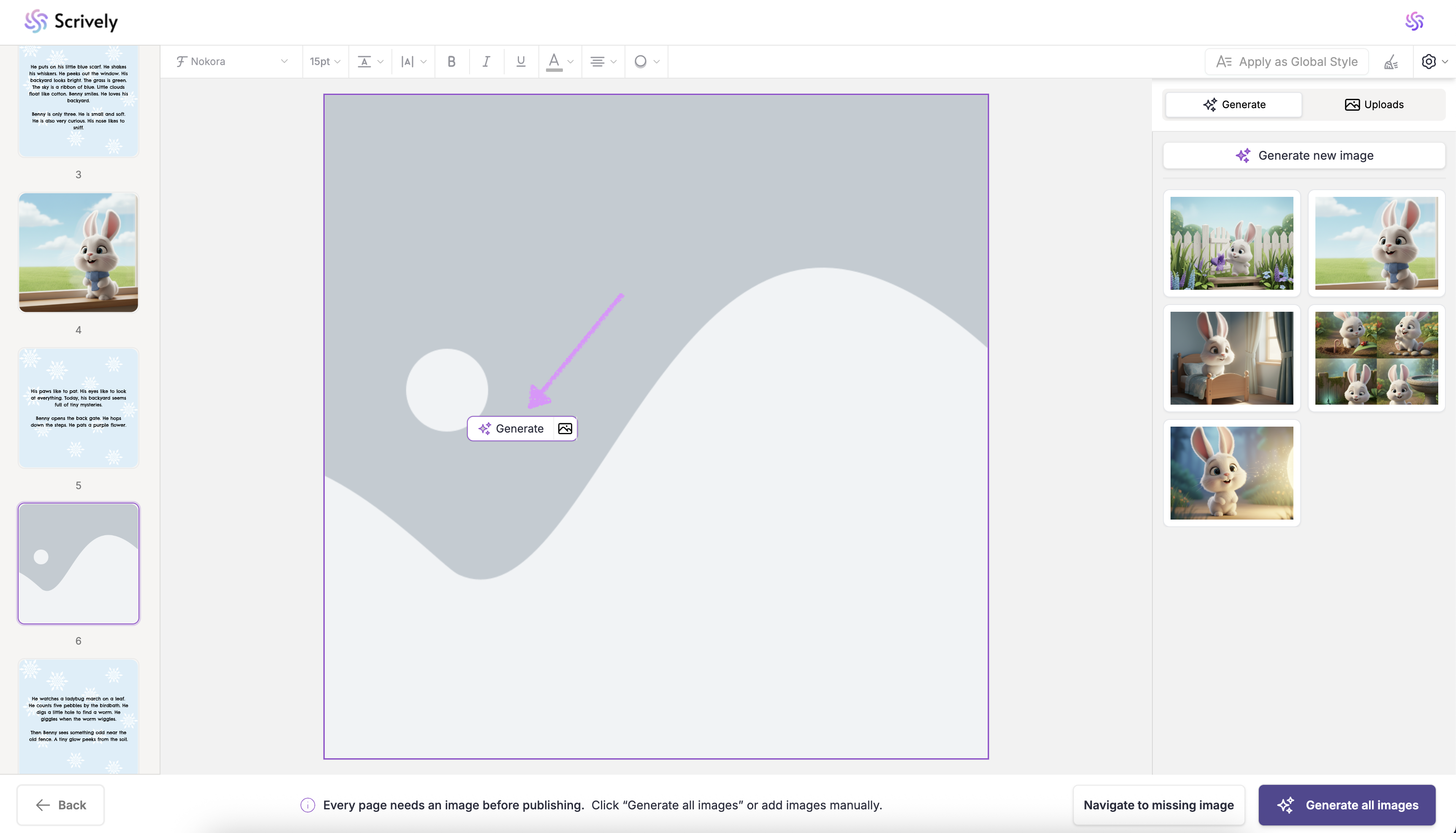
Task: Click the Scrively logo at top left
Action: pyautogui.click(x=71, y=21)
